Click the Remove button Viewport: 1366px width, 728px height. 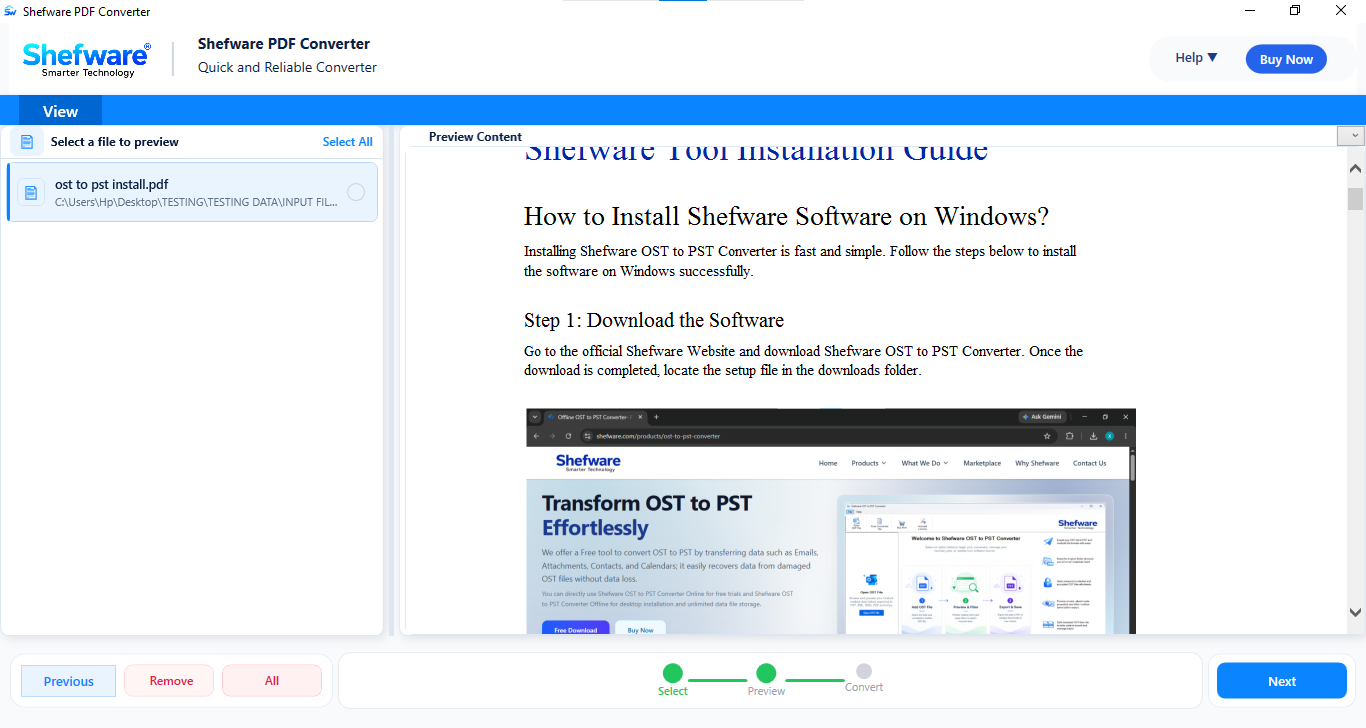pos(171,681)
